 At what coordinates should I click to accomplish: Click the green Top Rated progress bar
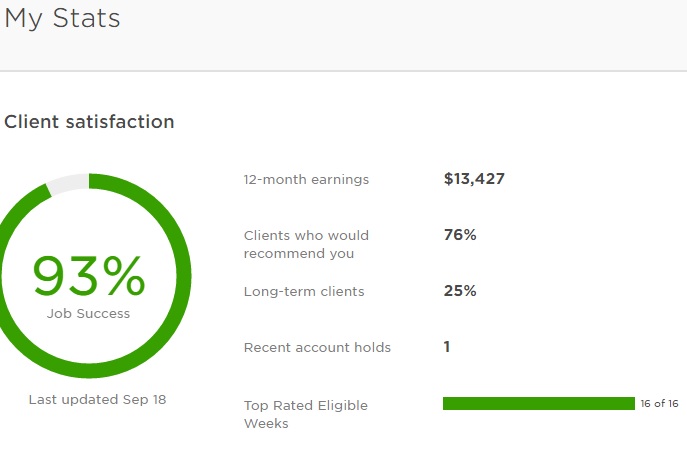(x=538, y=404)
